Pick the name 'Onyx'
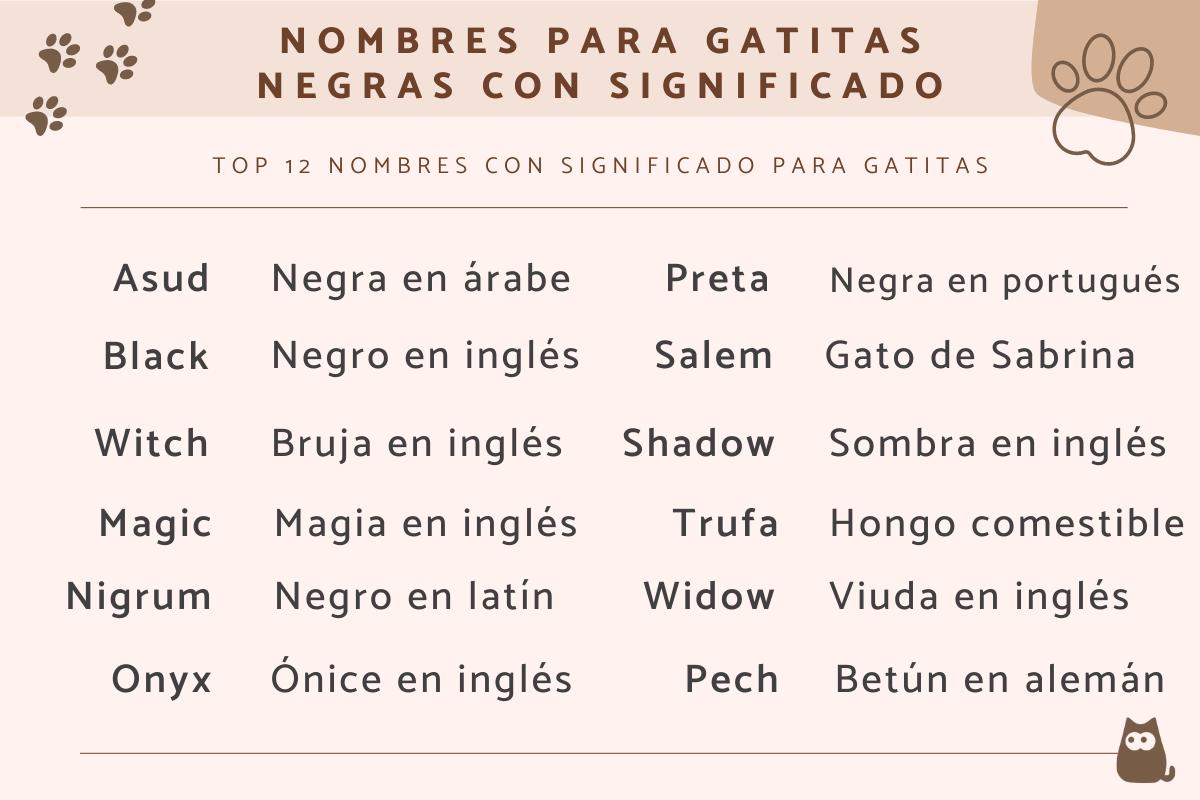The width and height of the screenshot is (1200, 800). 162,679
